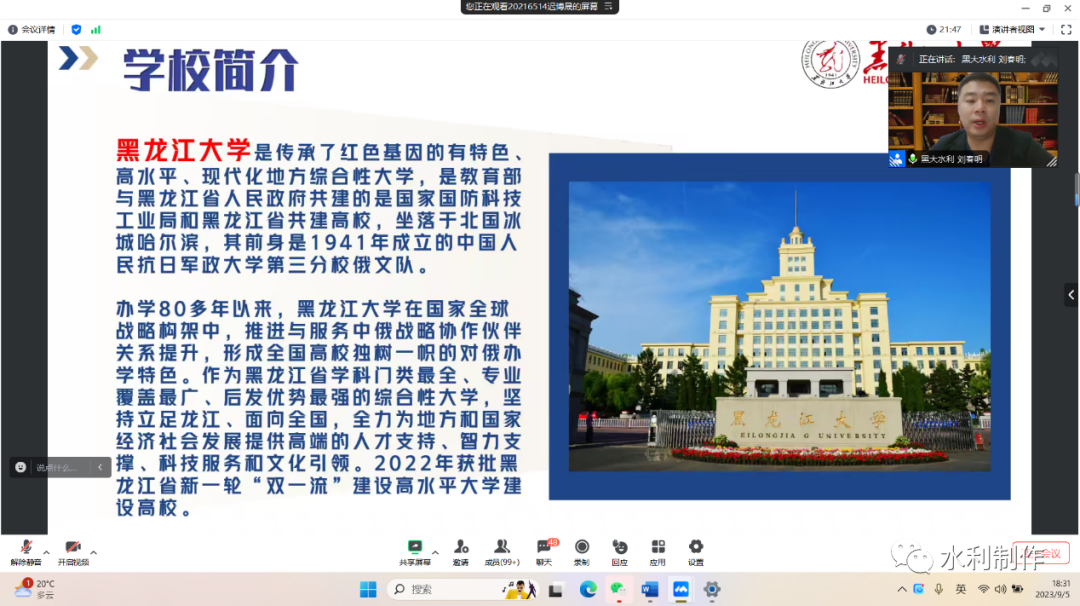Open Microsoft Edge from taskbar
Screen dimensions: 1080x606
pyautogui.click(x=588, y=589)
